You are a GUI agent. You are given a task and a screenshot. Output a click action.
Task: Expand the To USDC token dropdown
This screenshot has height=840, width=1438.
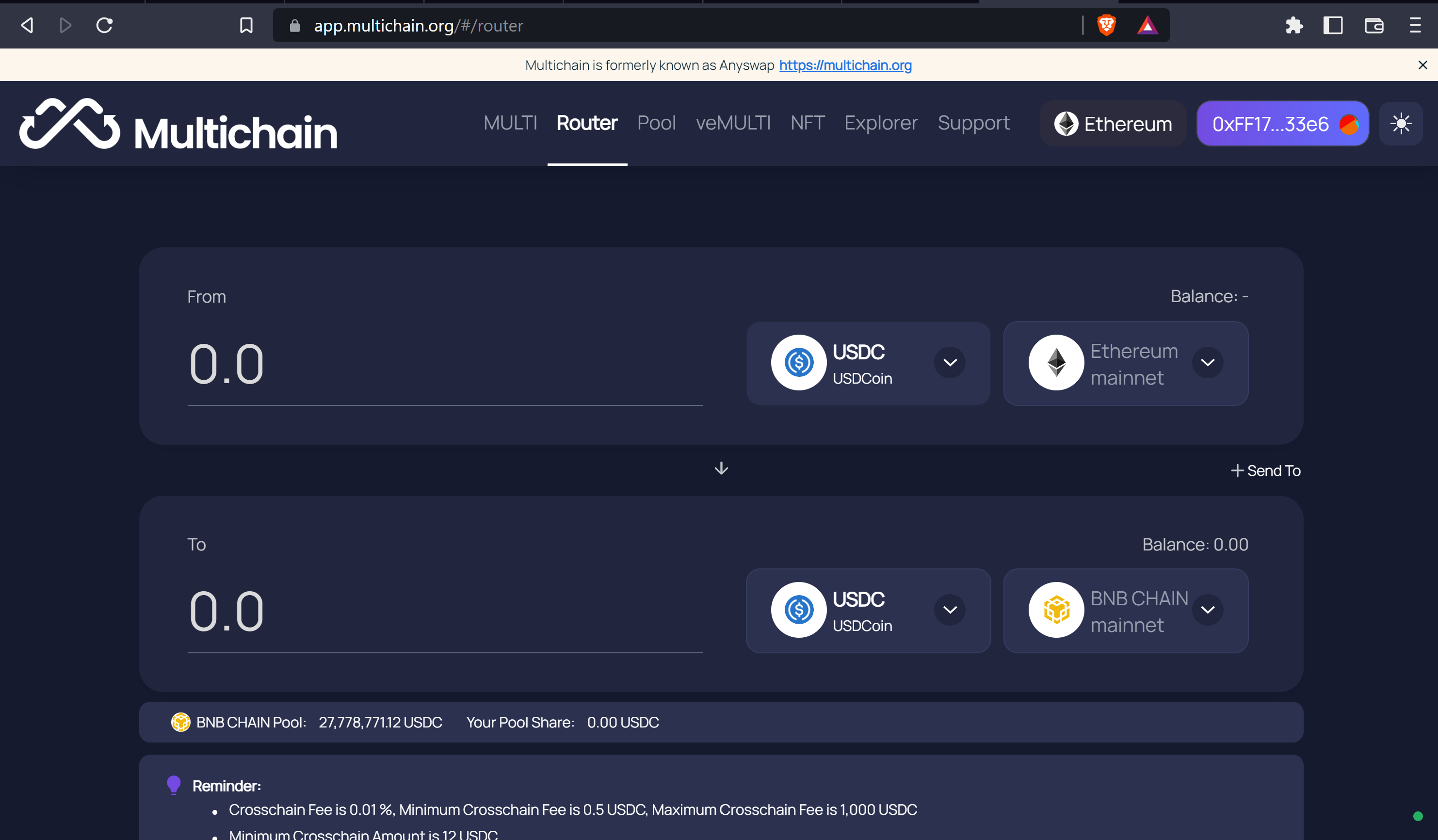[868, 611]
